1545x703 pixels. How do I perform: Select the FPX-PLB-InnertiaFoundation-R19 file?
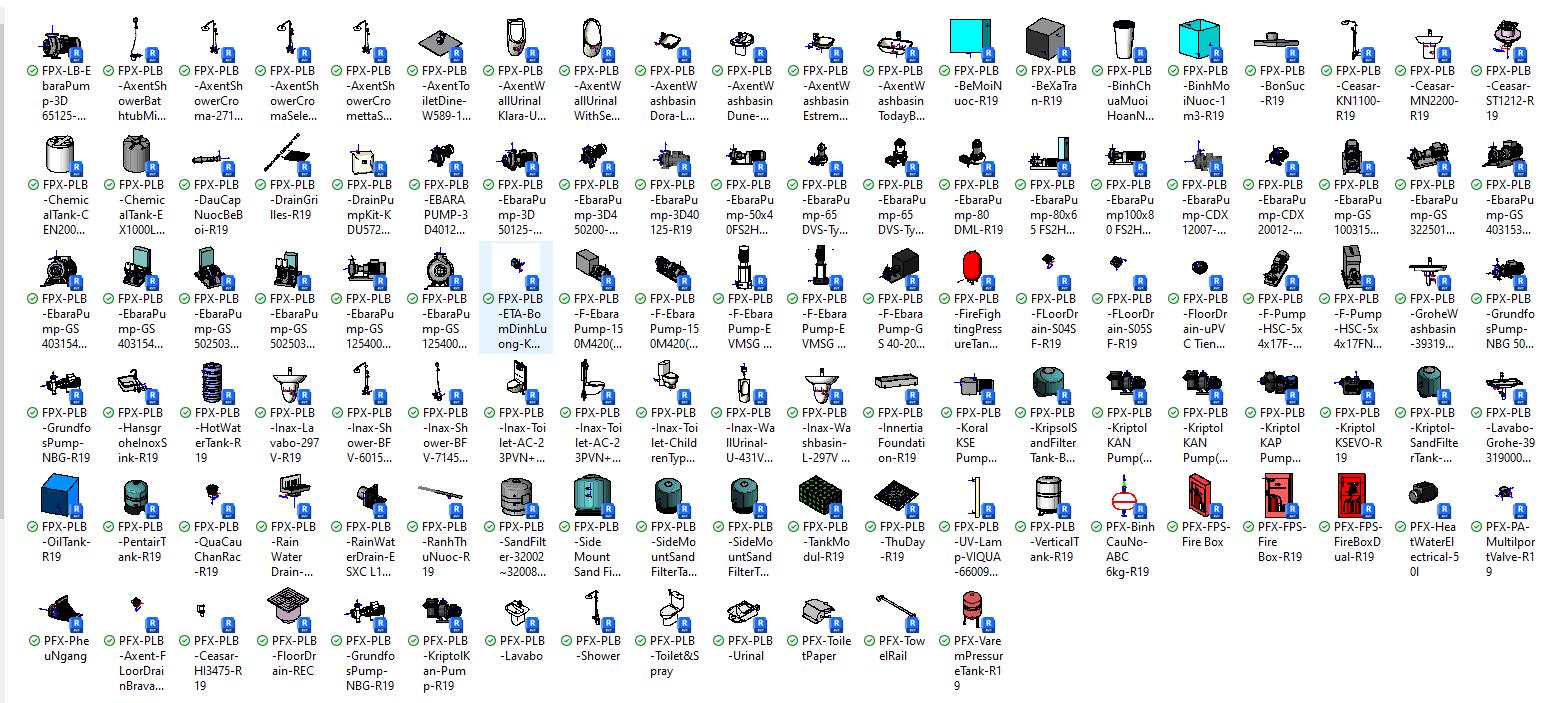point(894,384)
